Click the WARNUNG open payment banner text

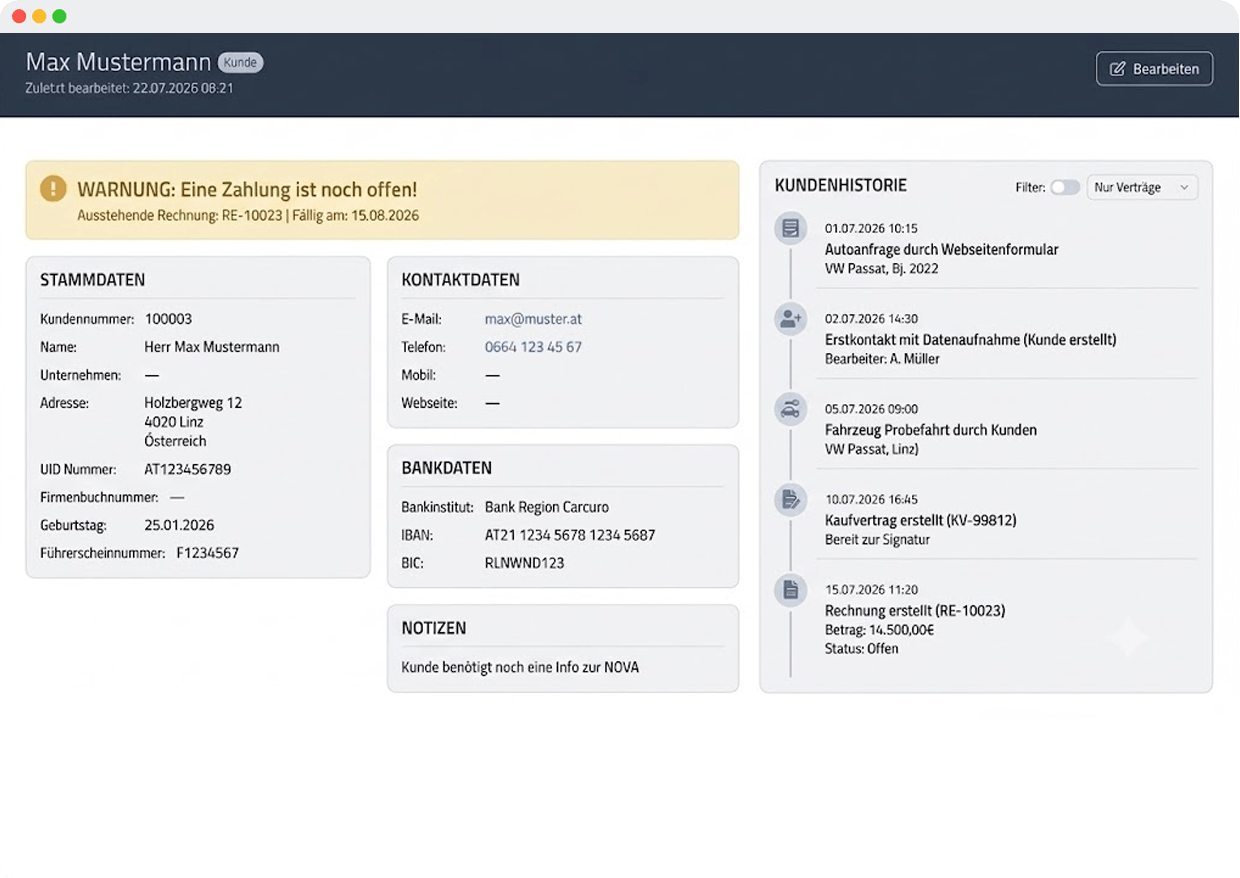tap(247, 189)
